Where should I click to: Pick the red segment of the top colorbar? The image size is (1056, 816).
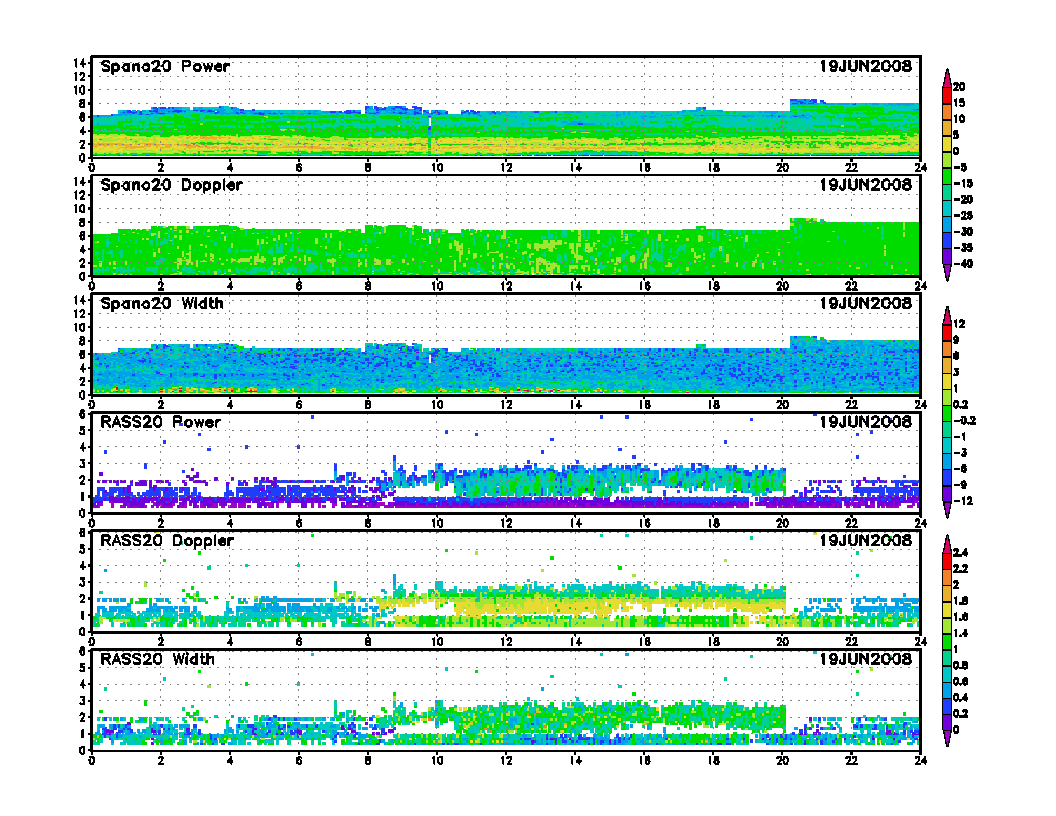[947, 95]
